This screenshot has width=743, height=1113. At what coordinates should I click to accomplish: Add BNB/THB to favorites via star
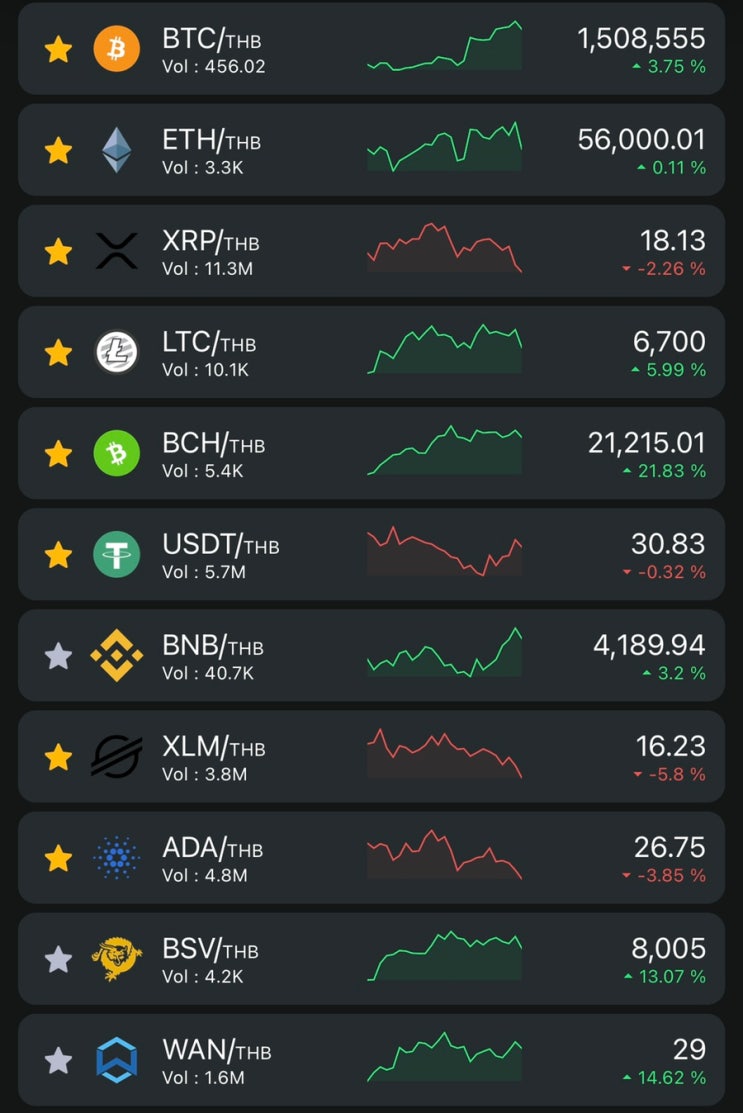point(59,655)
